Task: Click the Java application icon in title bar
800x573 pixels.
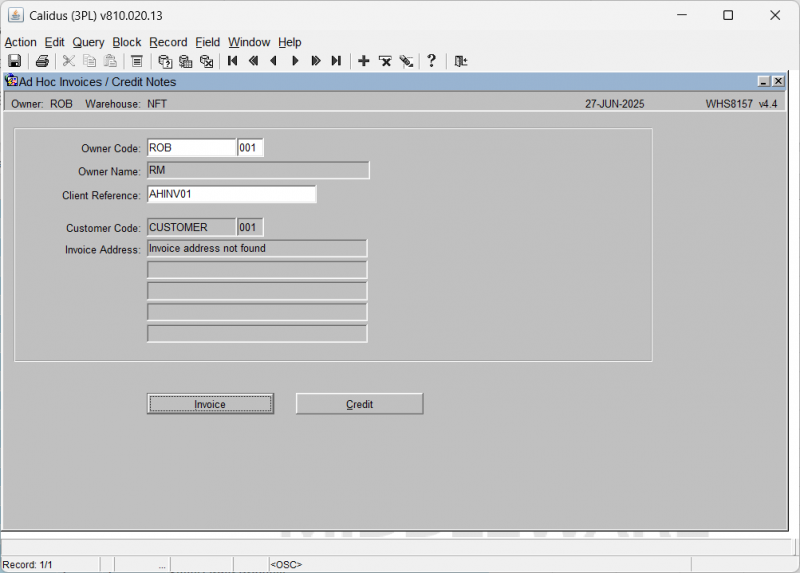Action: [x=16, y=15]
